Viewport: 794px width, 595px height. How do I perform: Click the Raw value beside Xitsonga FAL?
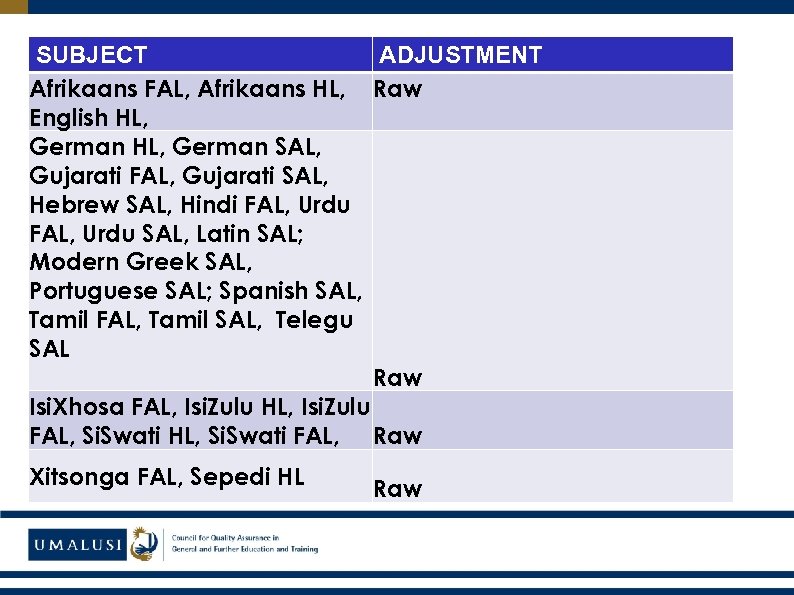coord(398,489)
